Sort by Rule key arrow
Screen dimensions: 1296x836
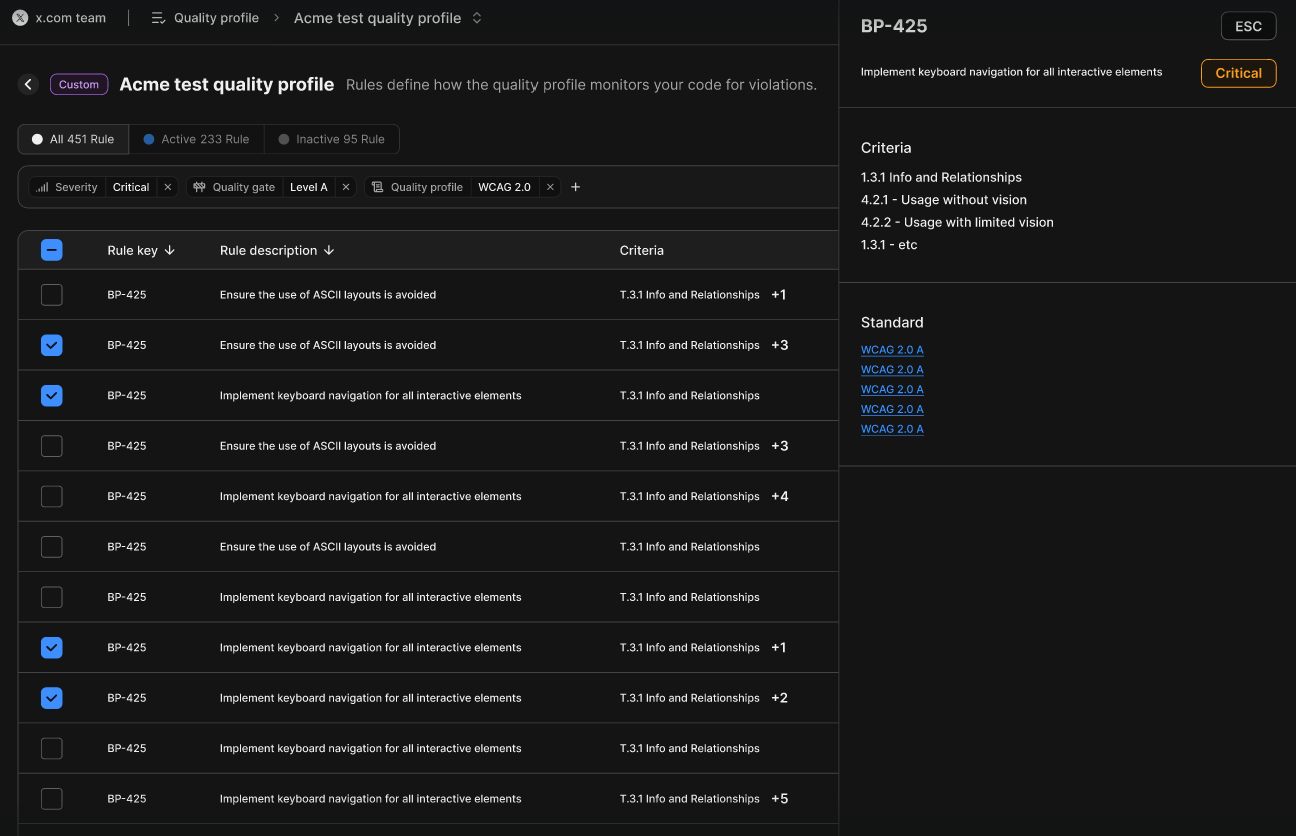[169, 251]
